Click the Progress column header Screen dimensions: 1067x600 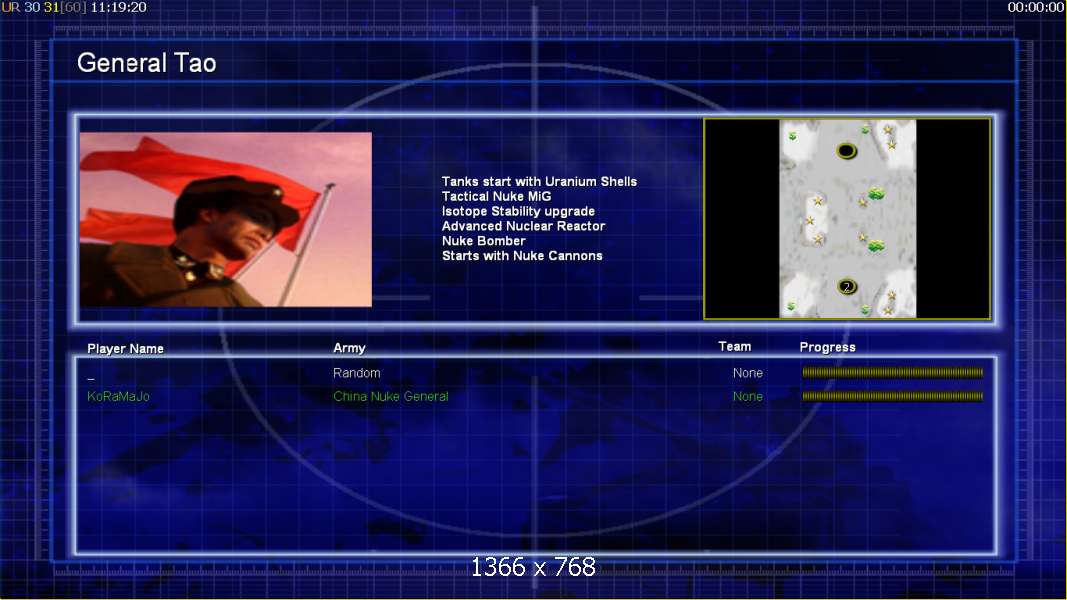(827, 347)
